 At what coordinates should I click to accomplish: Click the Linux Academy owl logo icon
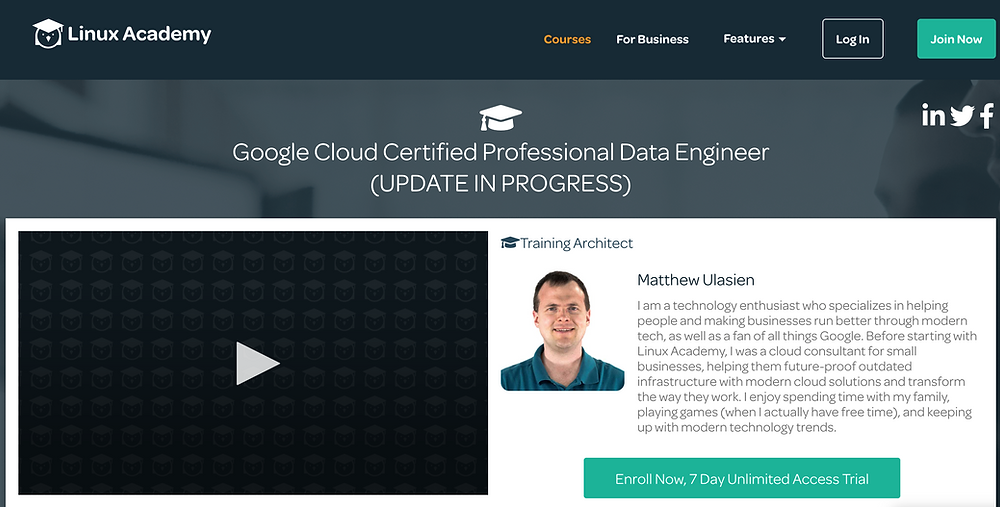[x=48, y=34]
